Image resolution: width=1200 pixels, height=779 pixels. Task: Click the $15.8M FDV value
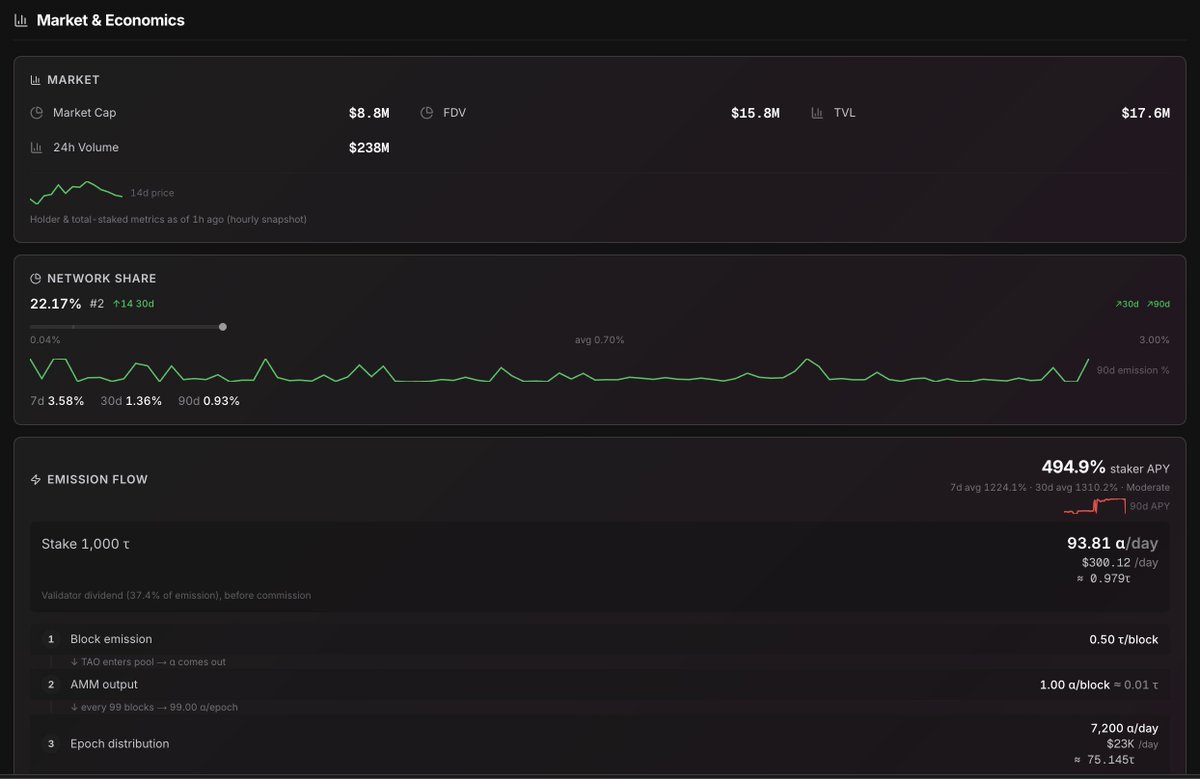point(755,113)
